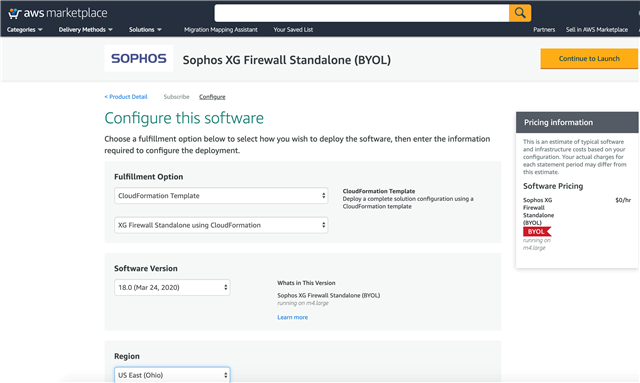Open the CloudFormation Template fulfillment dropdown
640x383 pixels.
[221, 196]
